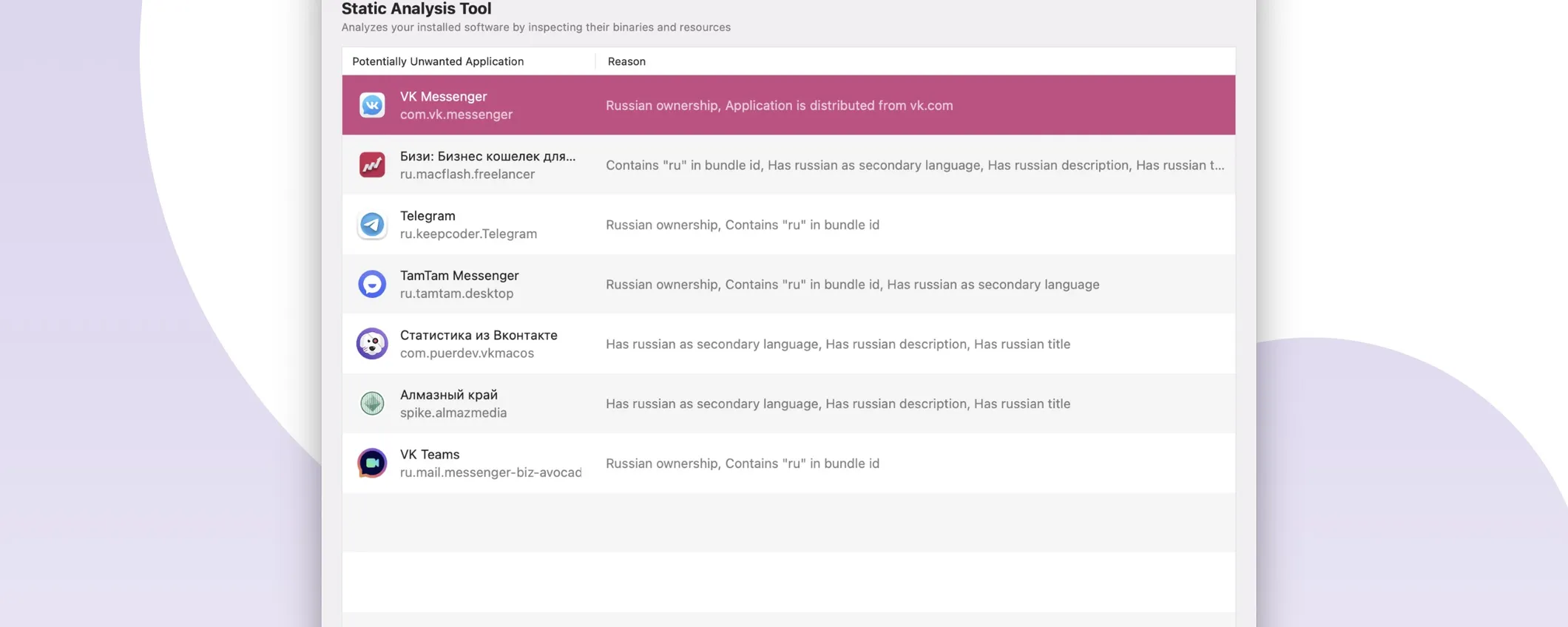Screen dimensions: 1568x627
Task: Click the reason text in TamTam Messenger row
Action: click(x=852, y=284)
